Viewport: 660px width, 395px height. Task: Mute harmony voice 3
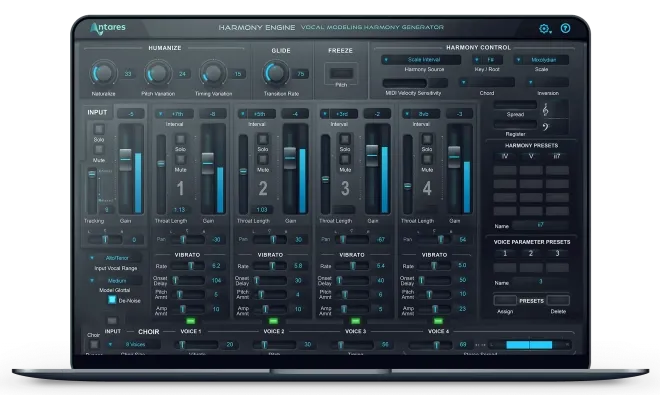(345, 159)
